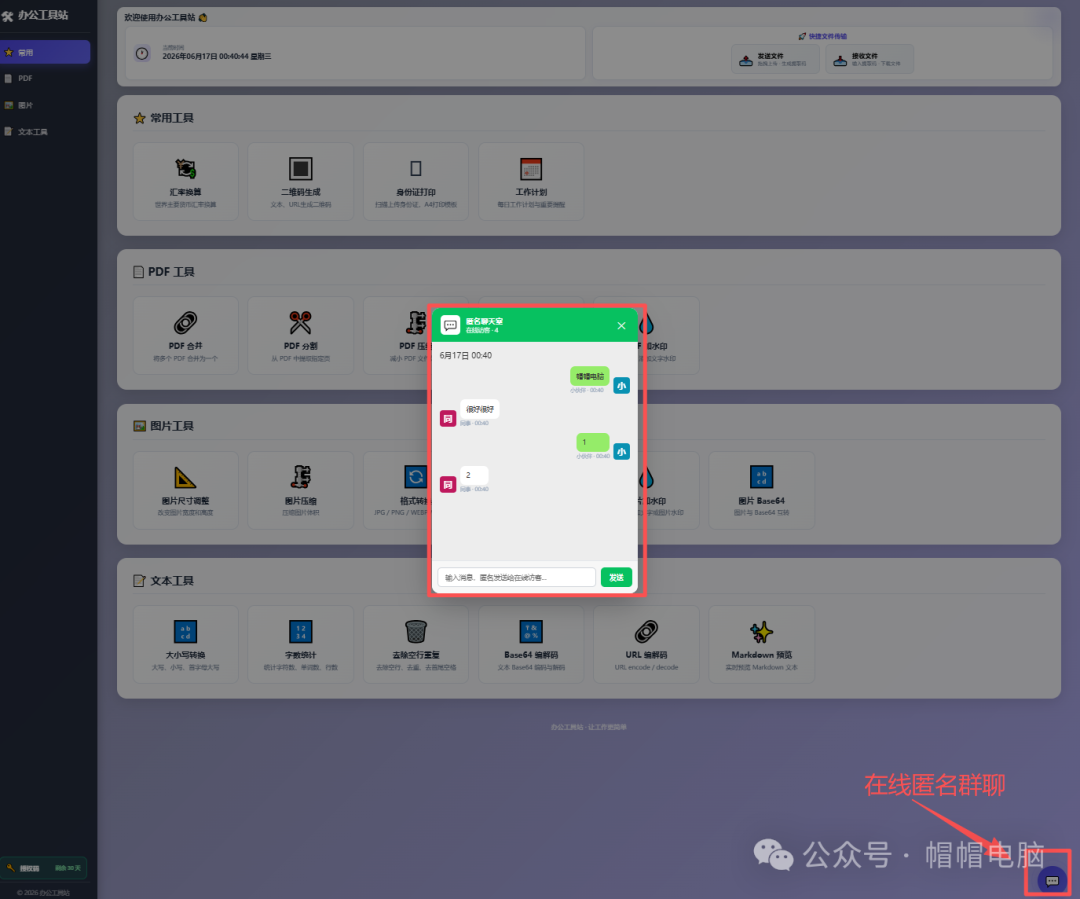Click the white message bubble reading 2
The width and height of the screenshot is (1080, 899).
474,475
